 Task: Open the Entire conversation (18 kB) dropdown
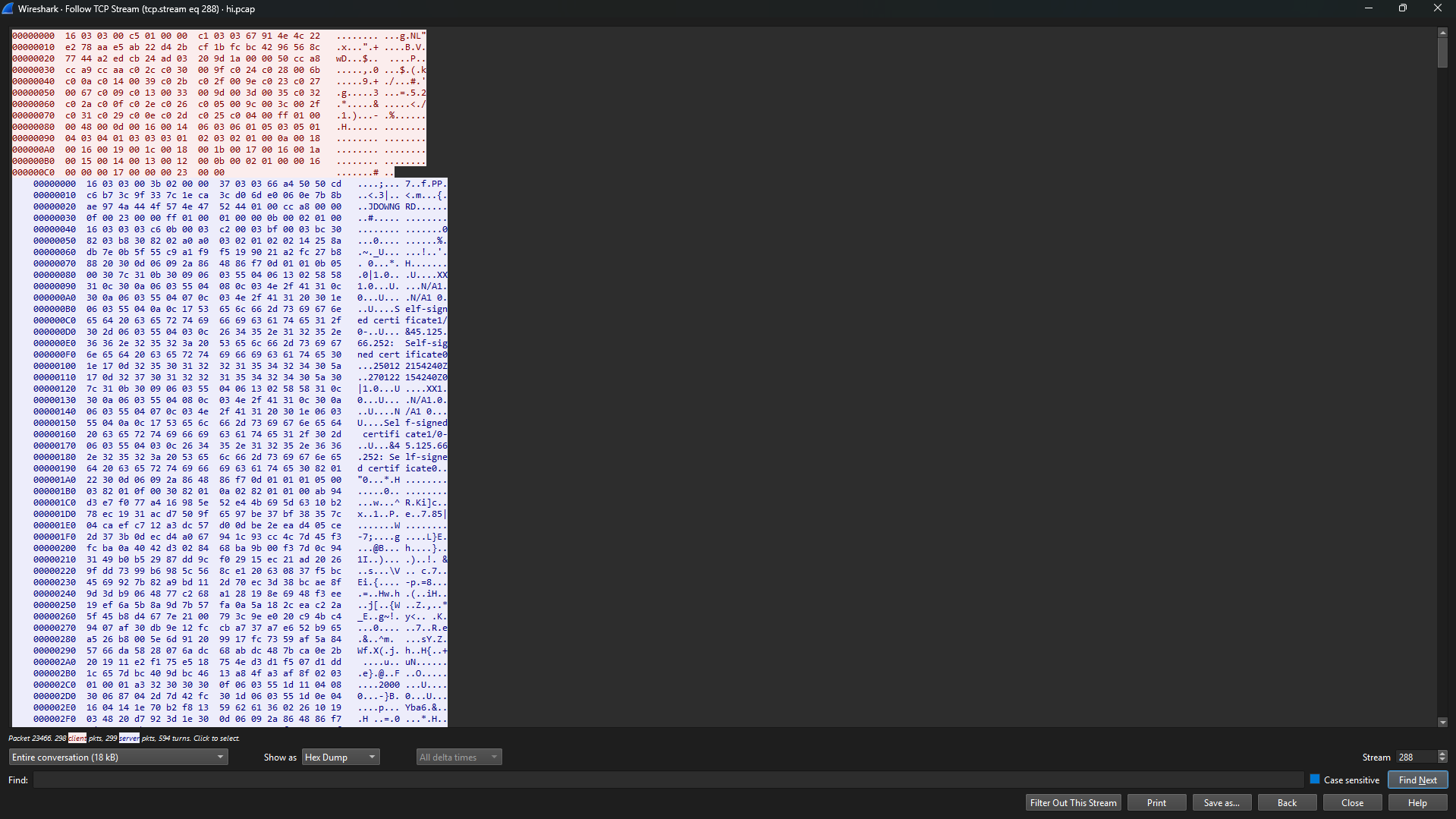(x=118, y=757)
